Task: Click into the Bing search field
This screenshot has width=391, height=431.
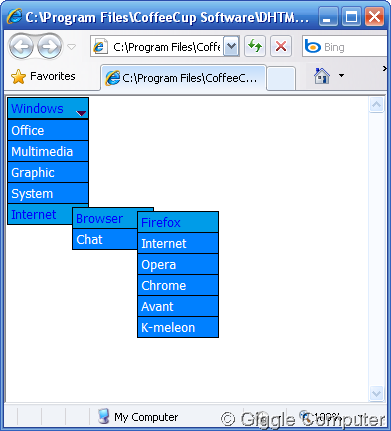Action: (353, 47)
